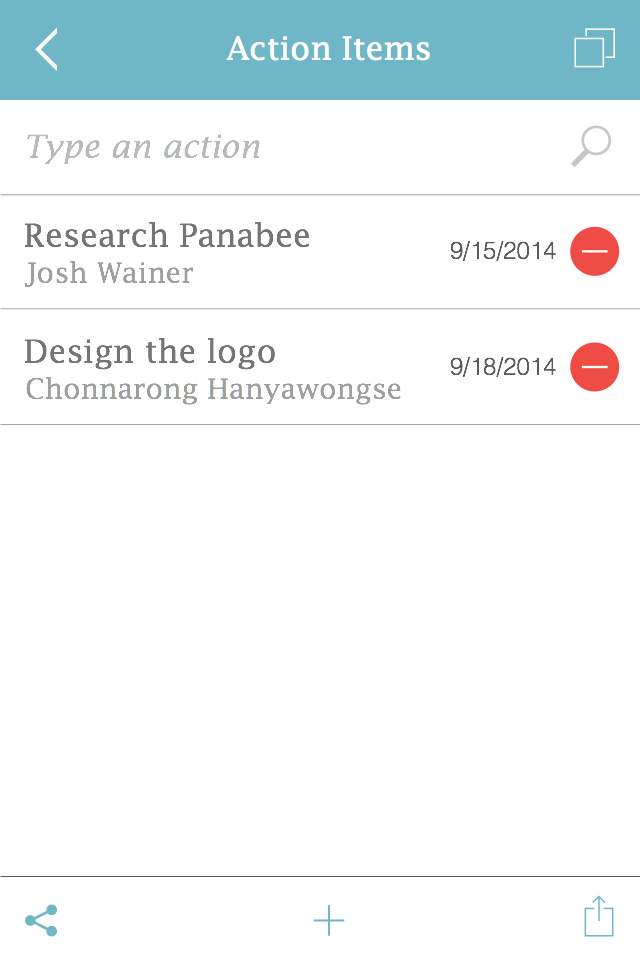Click header space between back arrow and title
This screenshot has height=960, width=640.
pyautogui.click(x=140, y=49)
